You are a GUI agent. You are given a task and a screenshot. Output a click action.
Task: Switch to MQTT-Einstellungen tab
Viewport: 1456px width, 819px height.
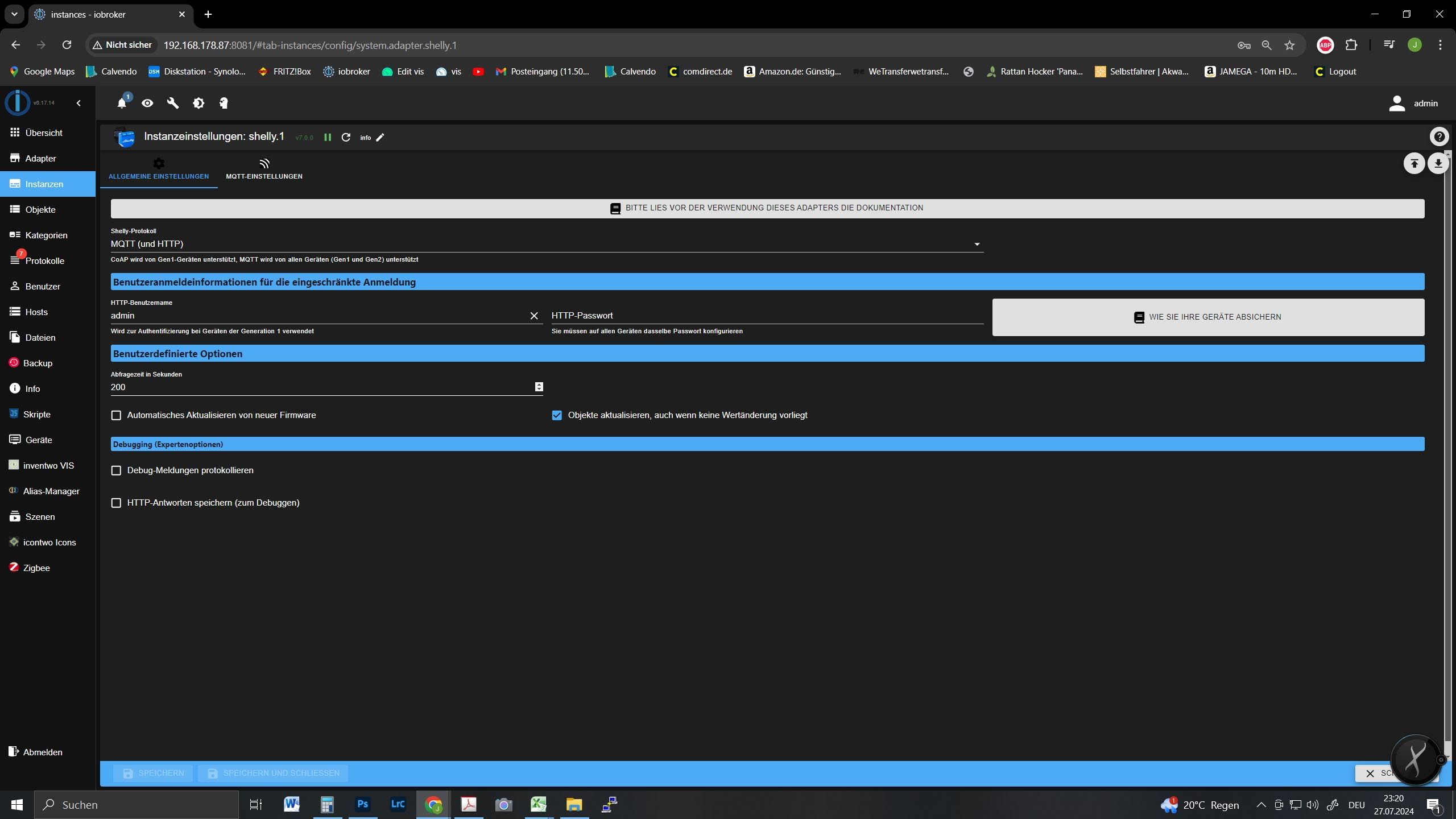click(x=264, y=169)
